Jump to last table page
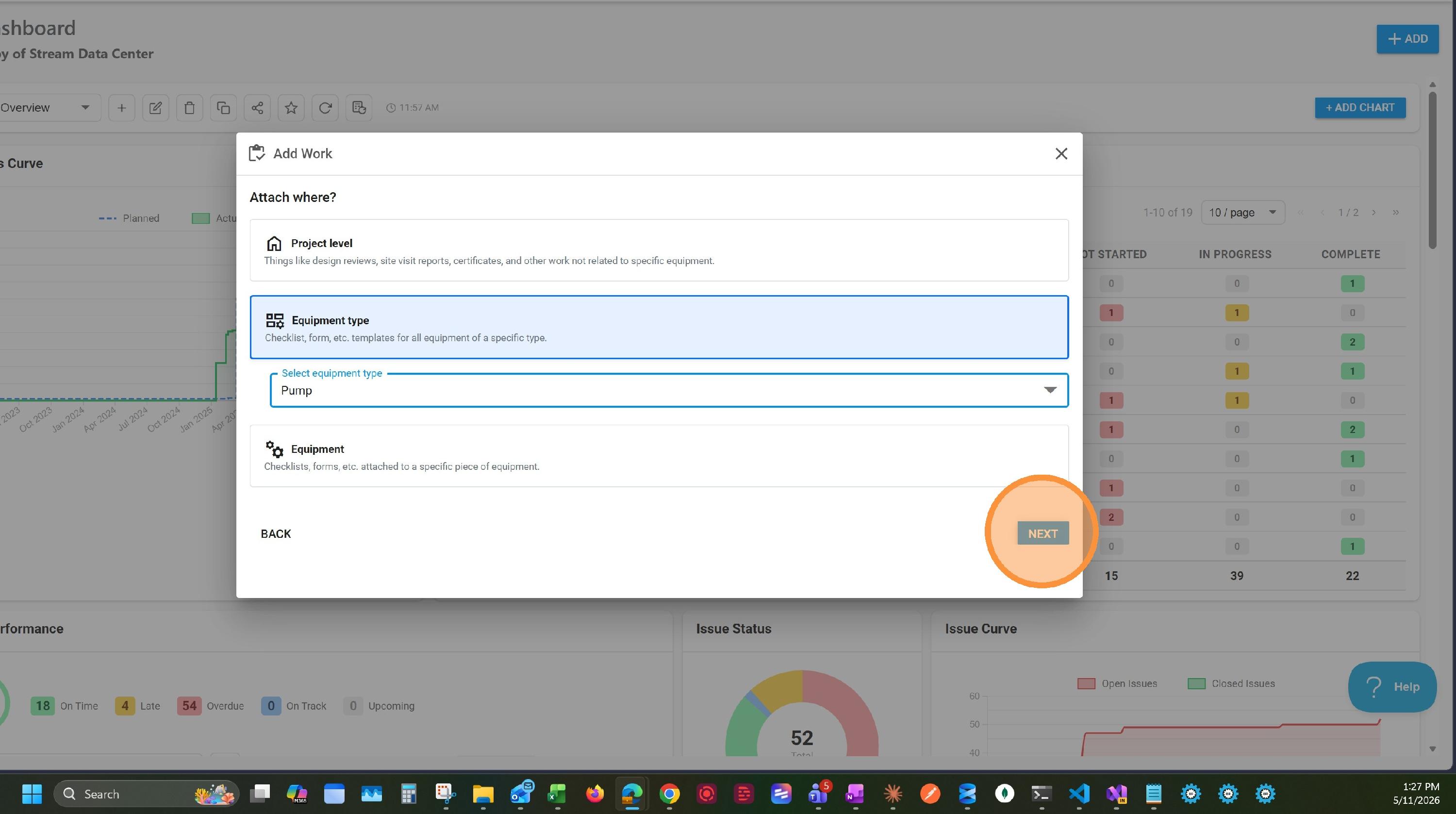 1395,213
